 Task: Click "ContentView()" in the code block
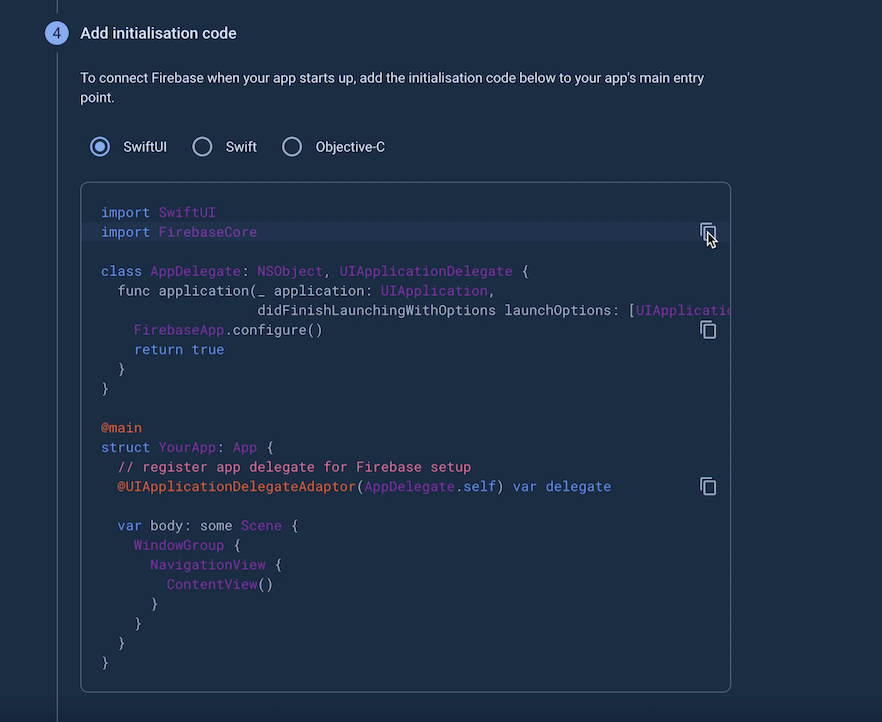click(219, 584)
